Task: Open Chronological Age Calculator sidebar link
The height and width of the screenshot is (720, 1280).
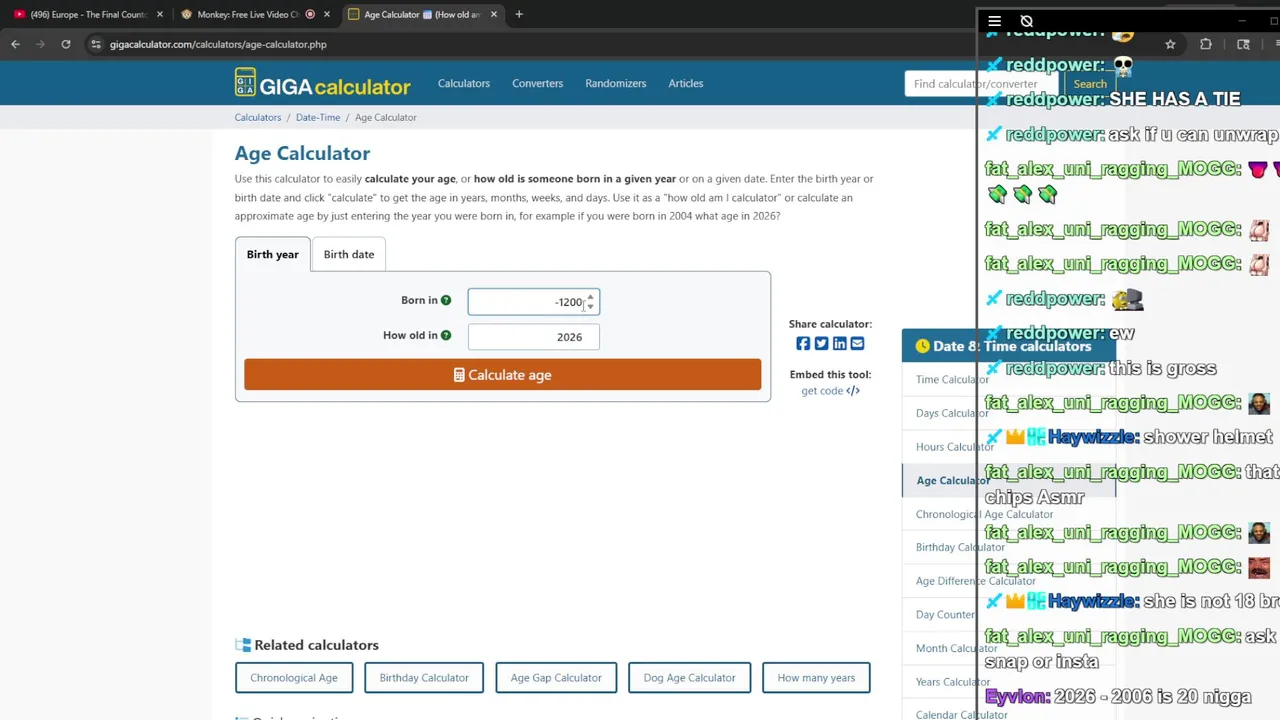Action: pyautogui.click(x=984, y=514)
